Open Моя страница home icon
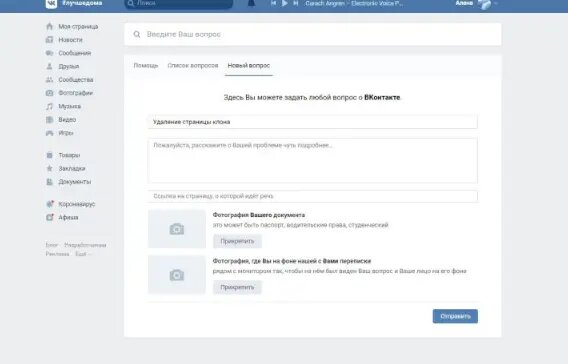The height and width of the screenshot is (364, 568). [x=50, y=26]
